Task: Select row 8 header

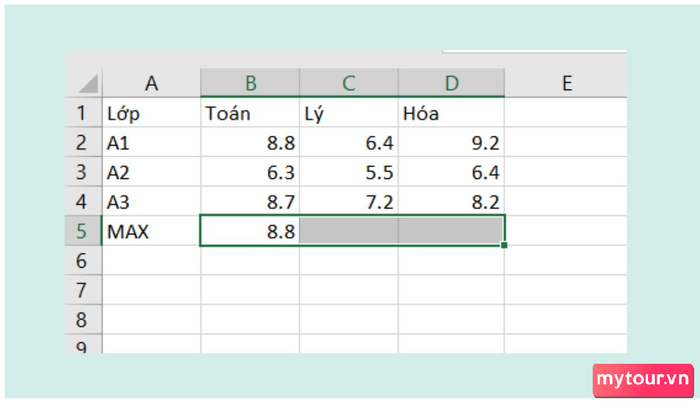Action: coord(83,320)
